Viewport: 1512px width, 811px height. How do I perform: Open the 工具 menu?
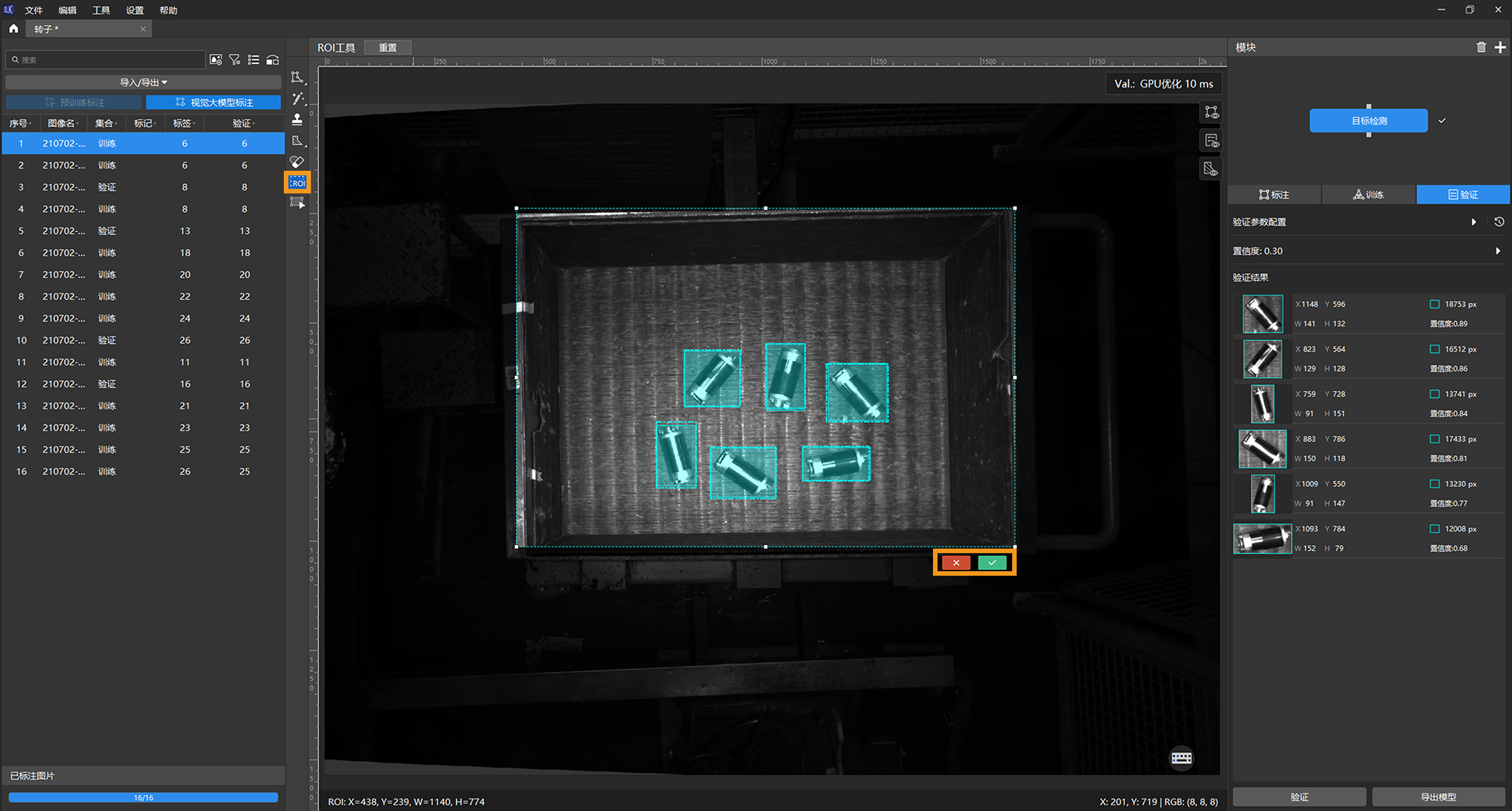[x=101, y=10]
